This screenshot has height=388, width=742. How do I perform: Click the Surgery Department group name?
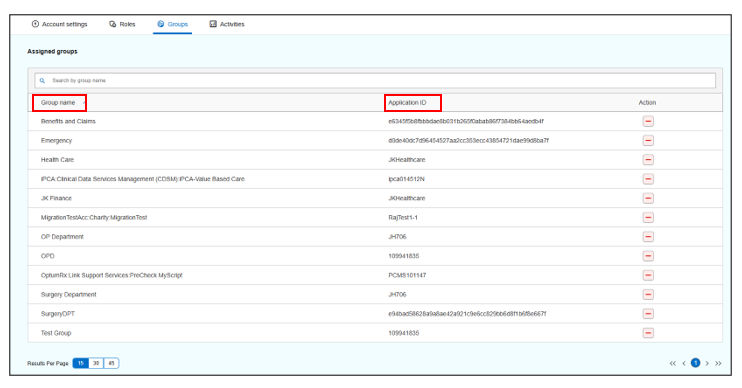pos(69,294)
